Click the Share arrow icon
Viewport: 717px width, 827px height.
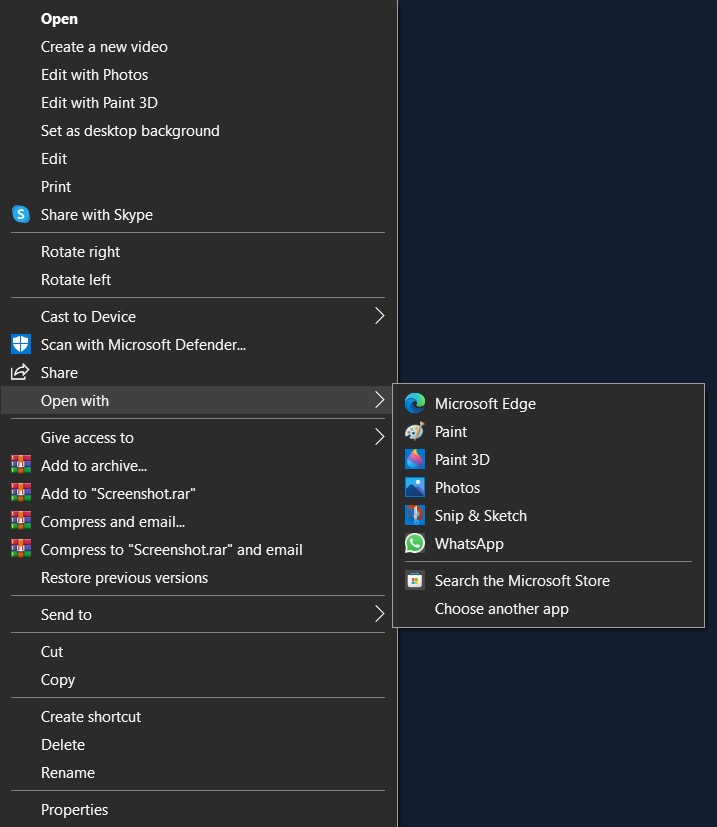(x=20, y=372)
